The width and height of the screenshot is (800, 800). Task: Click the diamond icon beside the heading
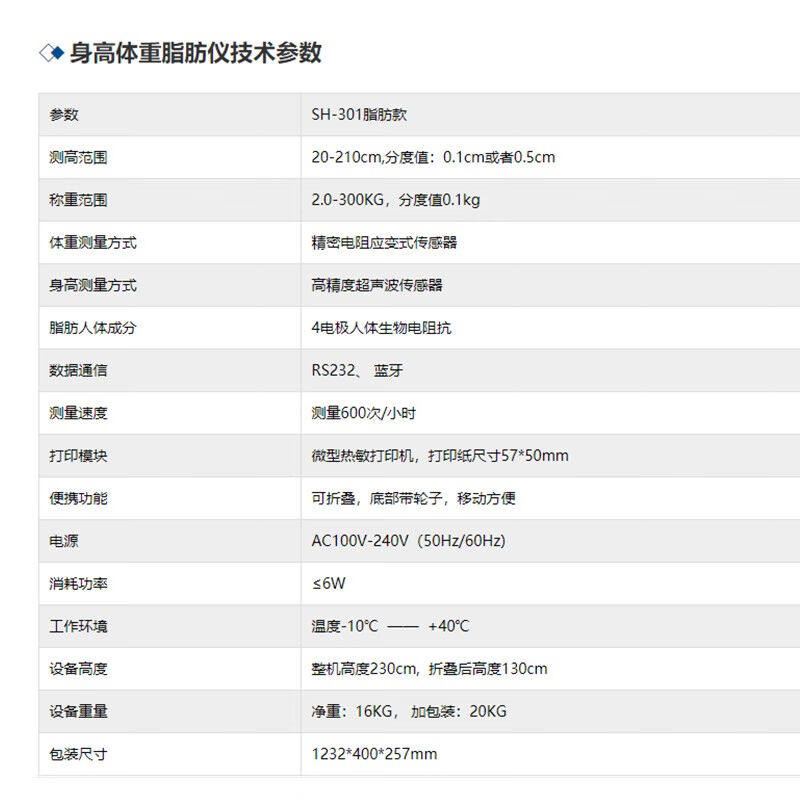pos(52,53)
